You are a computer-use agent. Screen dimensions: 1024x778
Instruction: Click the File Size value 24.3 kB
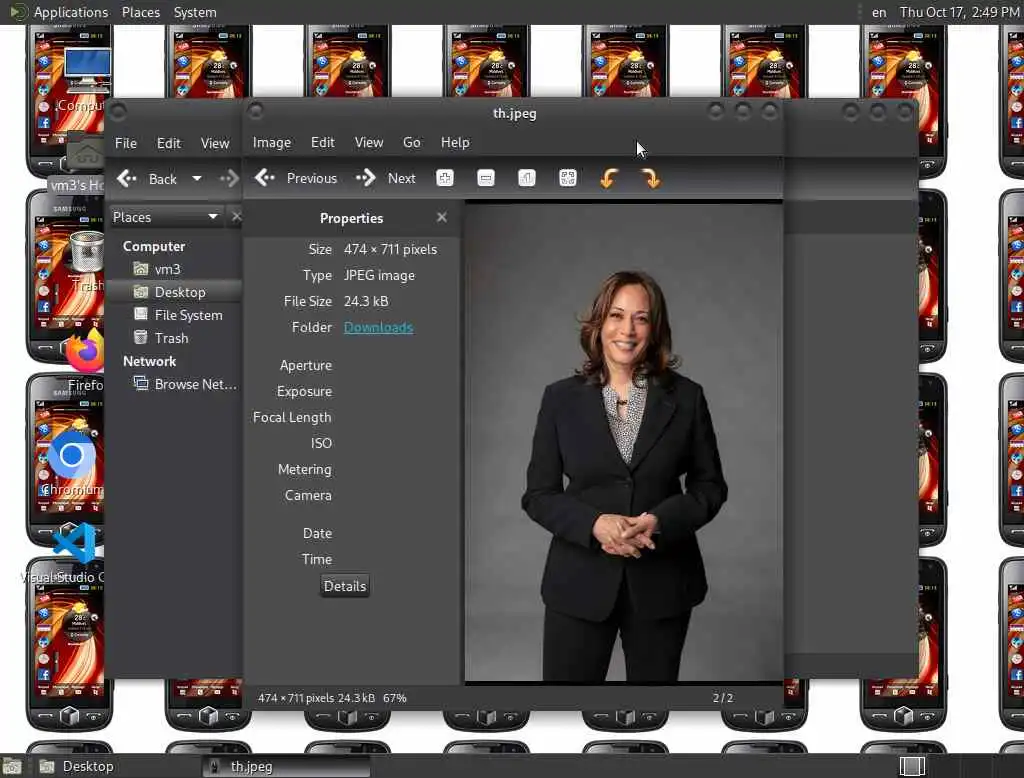coord(366,301)
